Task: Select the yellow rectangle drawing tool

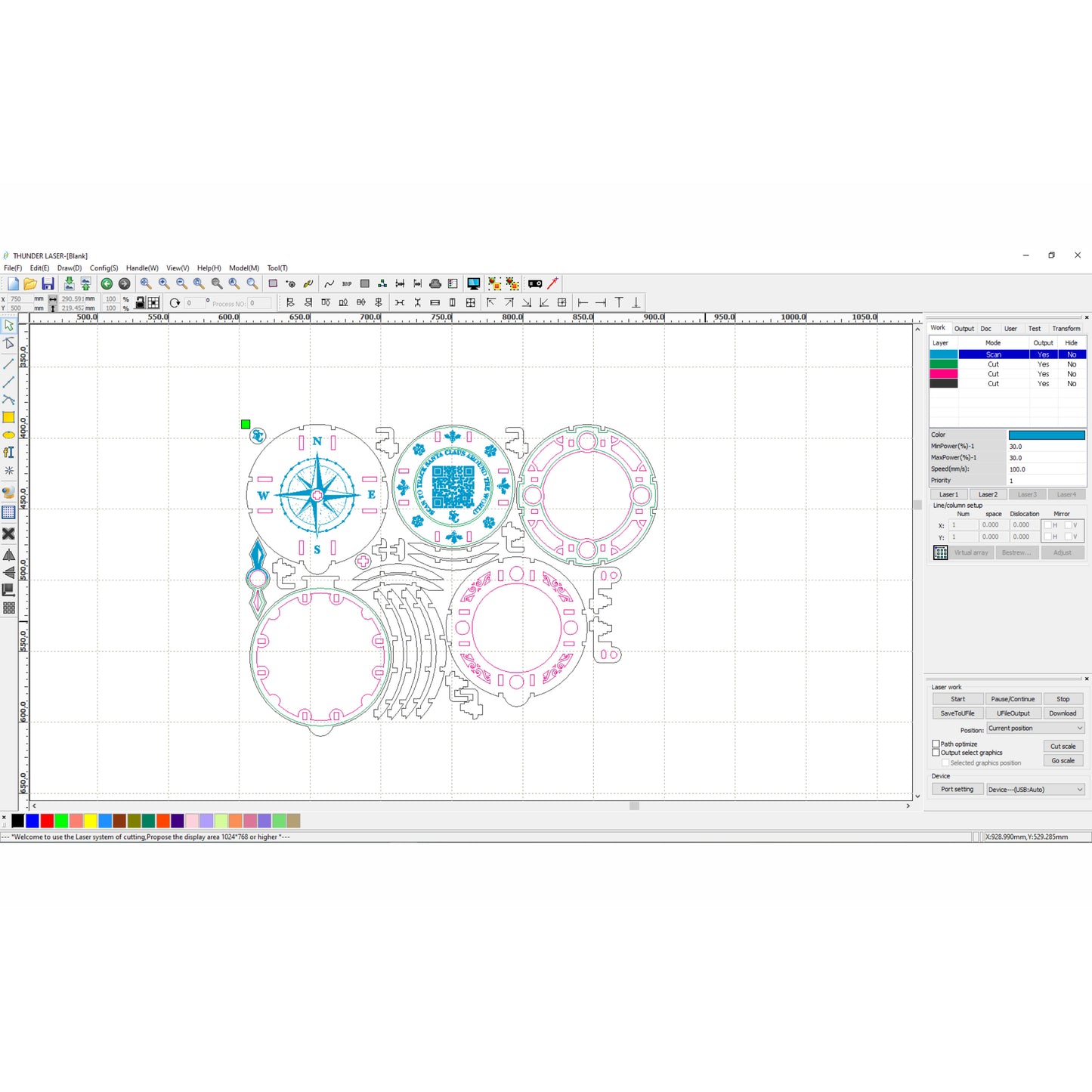Action: point(8,417)
